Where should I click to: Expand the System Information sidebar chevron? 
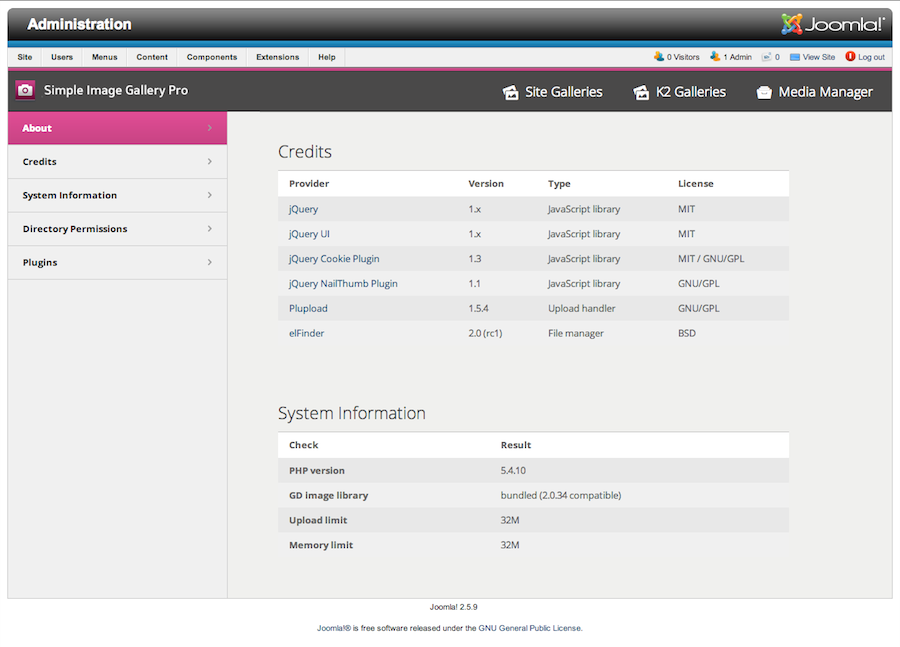[x=210, y=195]
